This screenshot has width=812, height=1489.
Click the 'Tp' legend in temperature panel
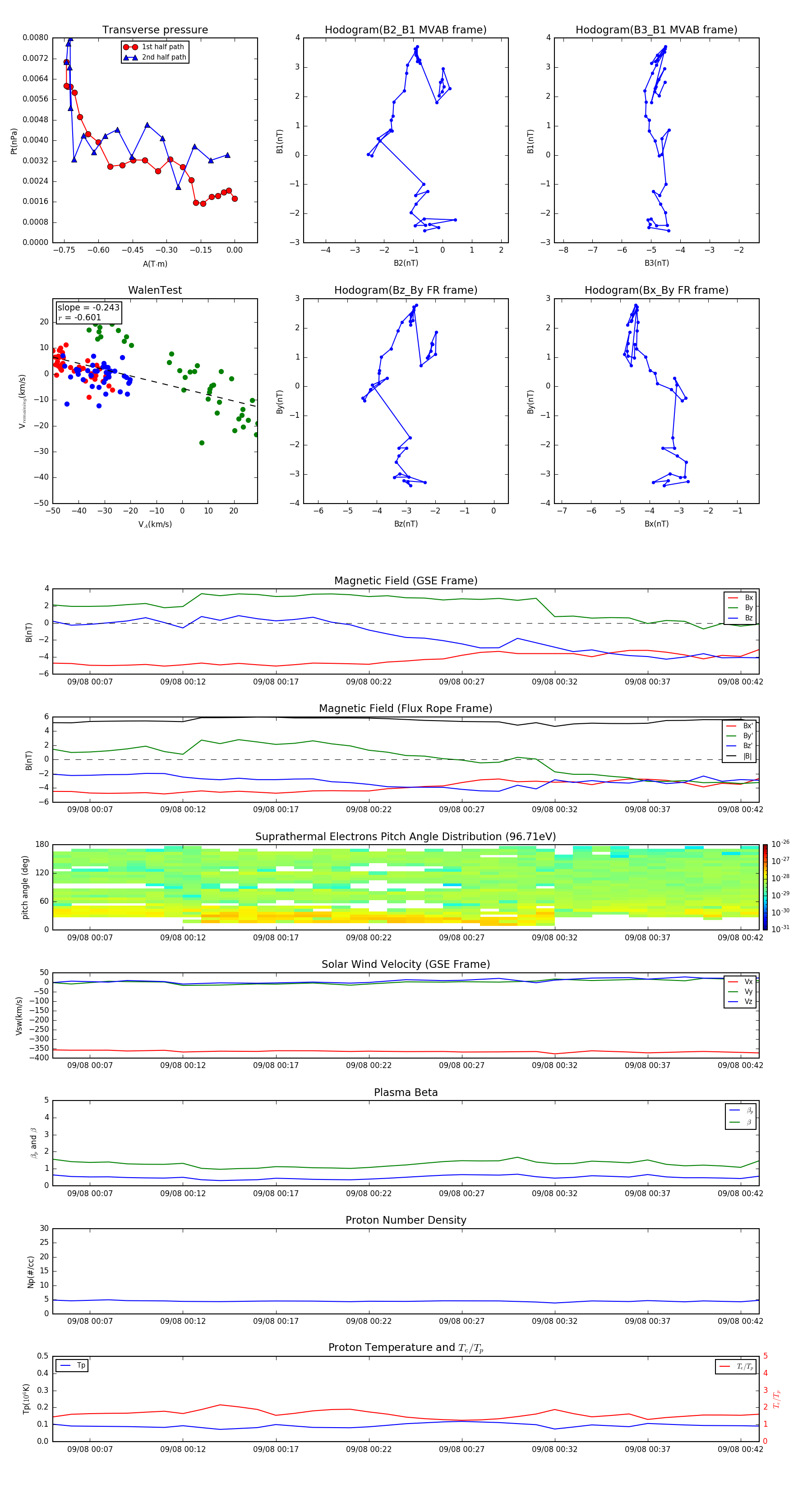pos(72,1365)
